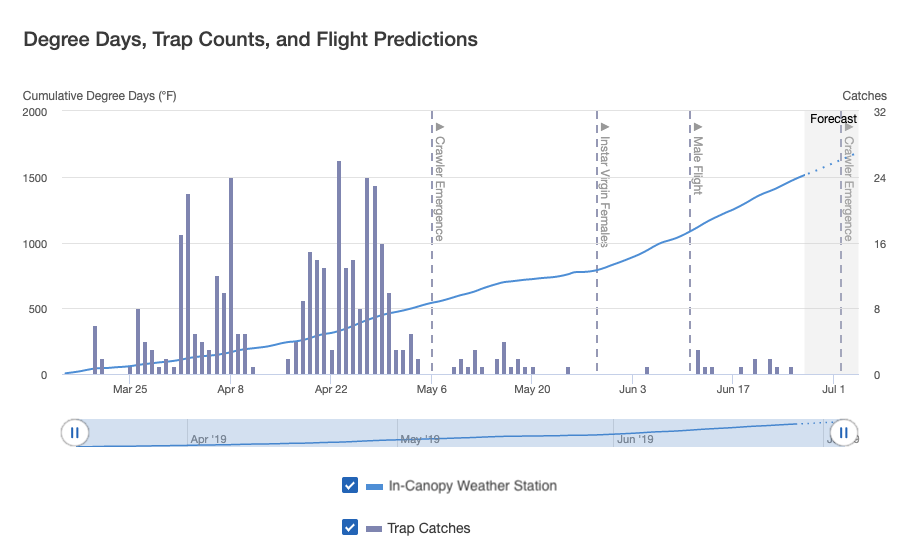This screenshot has height=550, width=909.
Task: Select Jun '19 in the range navigator
Action: click(x=635, y=439)
